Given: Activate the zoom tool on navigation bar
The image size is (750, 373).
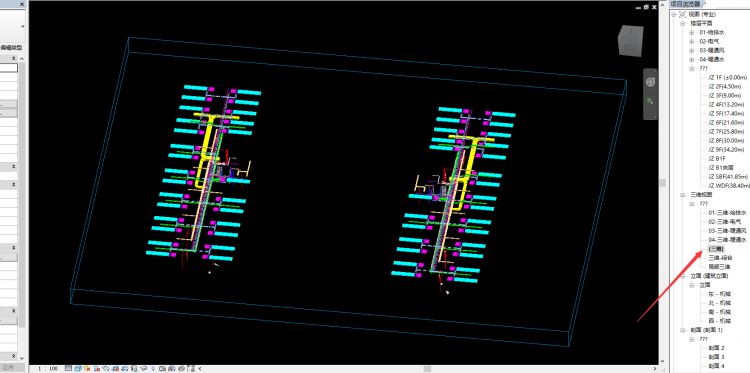Looking at the screenshot, I should click(650, 101).
